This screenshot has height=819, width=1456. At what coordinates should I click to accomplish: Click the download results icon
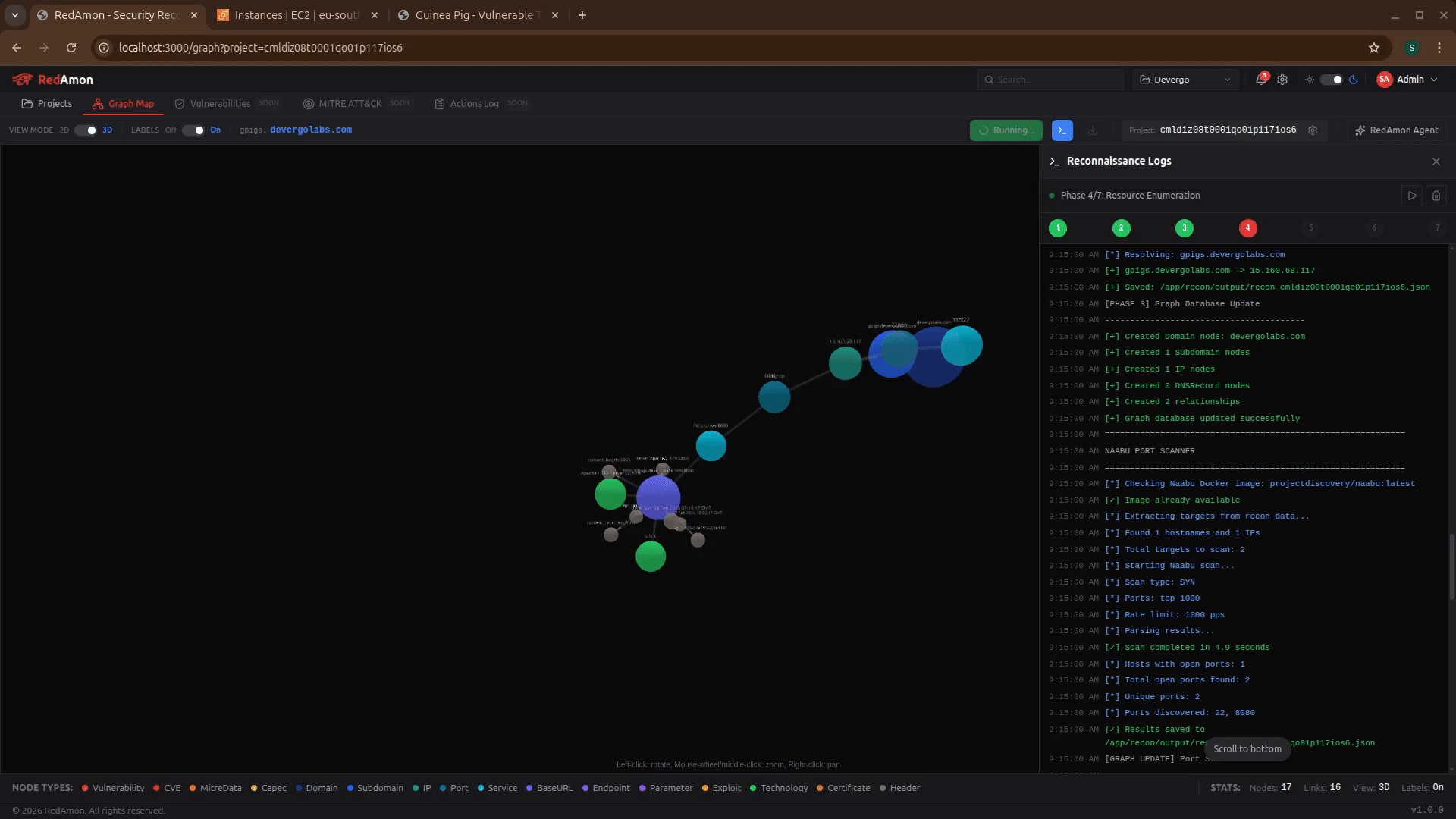pyautogui.click(x=1093, y=130)
